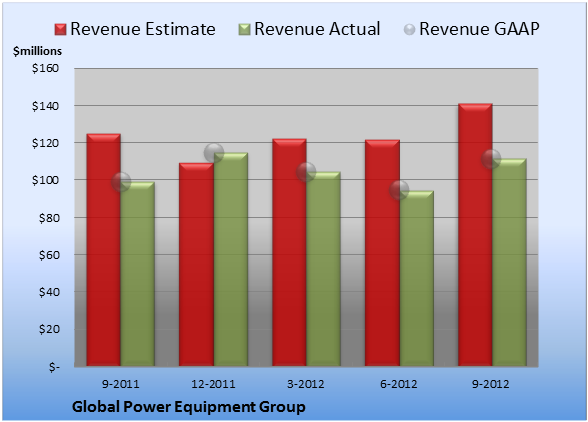
Task: Click the 3-2012 x-axis label
Action: [x=306, y=384]
